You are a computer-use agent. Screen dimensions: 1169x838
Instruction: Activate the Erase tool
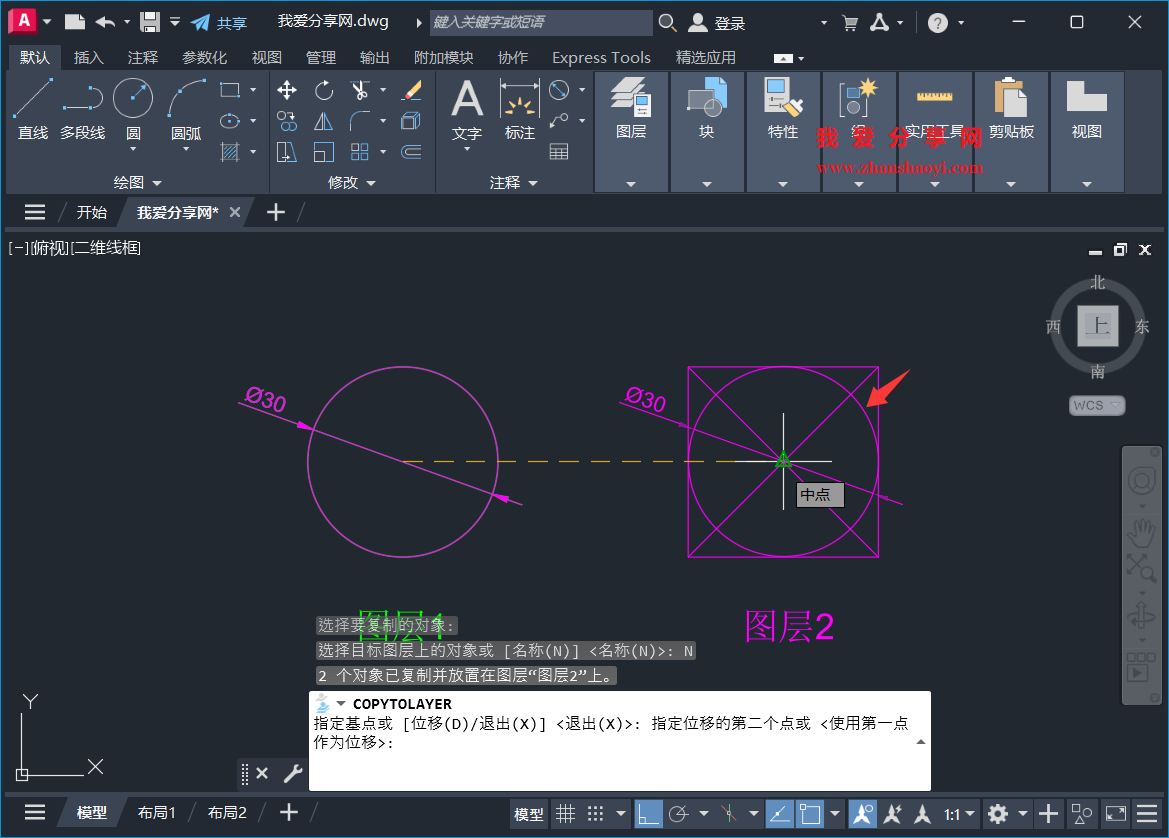411,90
